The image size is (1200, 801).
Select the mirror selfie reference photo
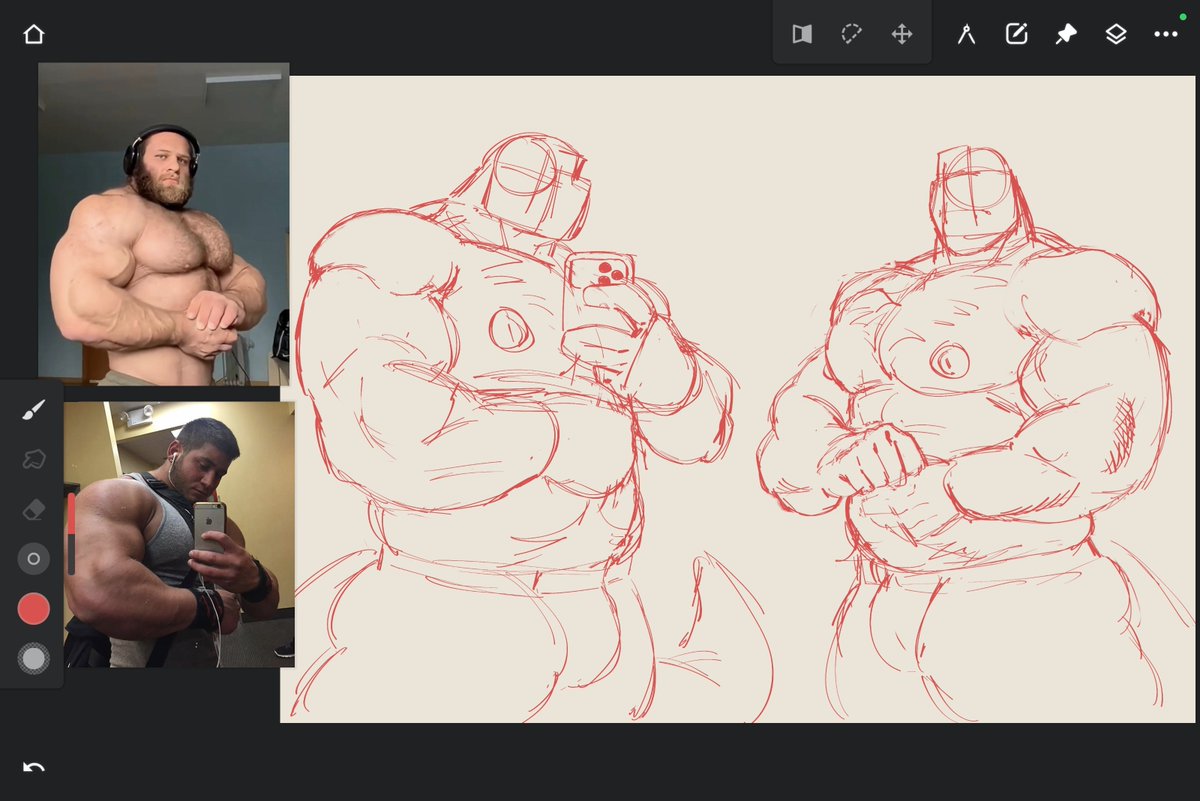(179, 535)
